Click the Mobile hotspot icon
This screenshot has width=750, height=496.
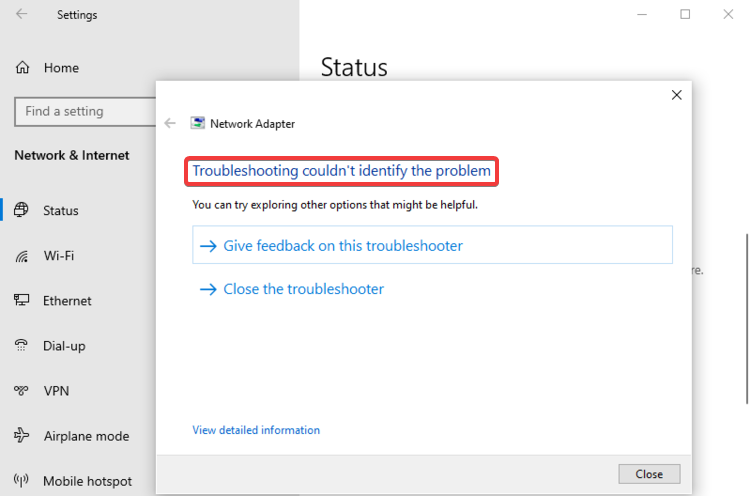[x=22, y=481]
